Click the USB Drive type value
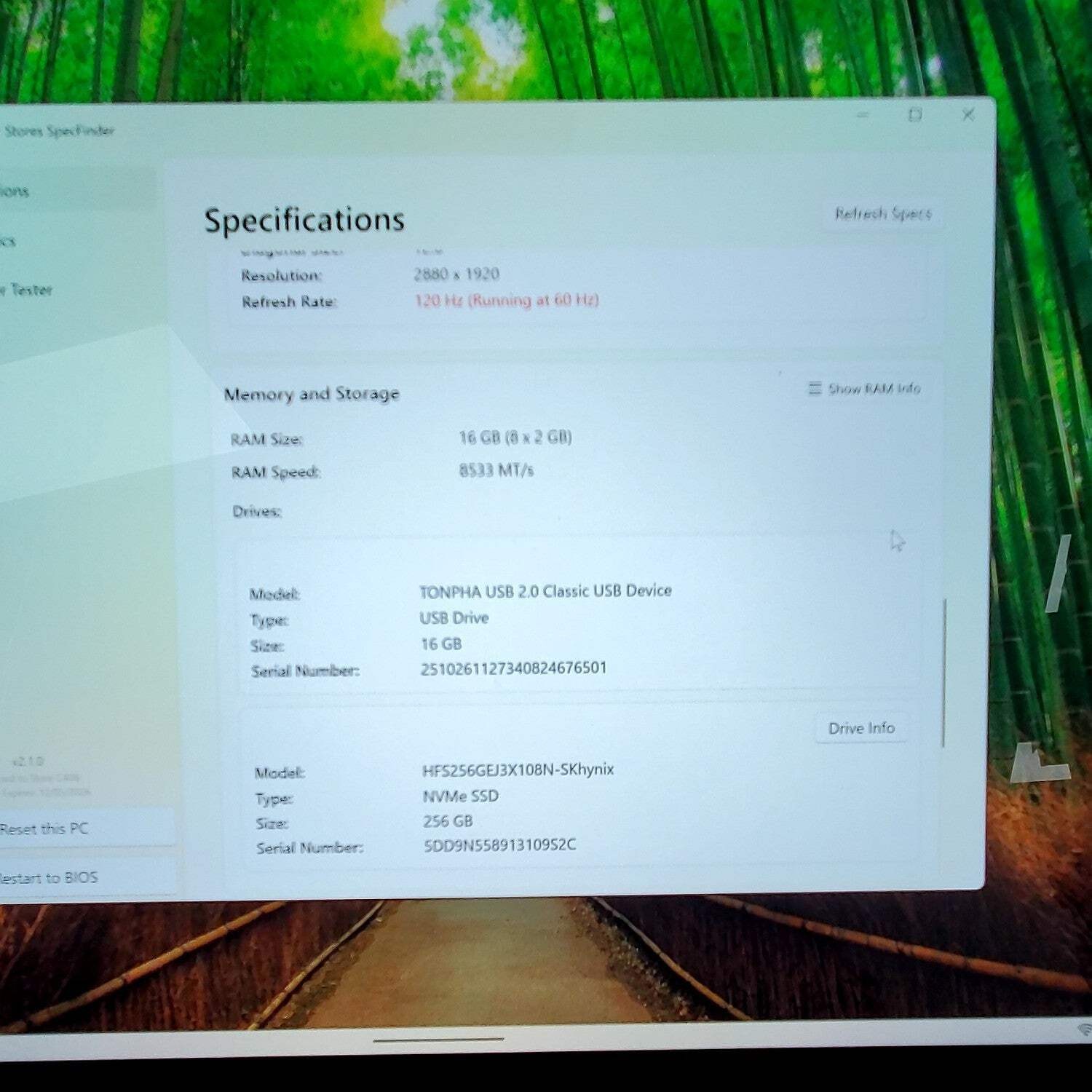The height and width of the screenshot is (1092, 1092). 454,618
